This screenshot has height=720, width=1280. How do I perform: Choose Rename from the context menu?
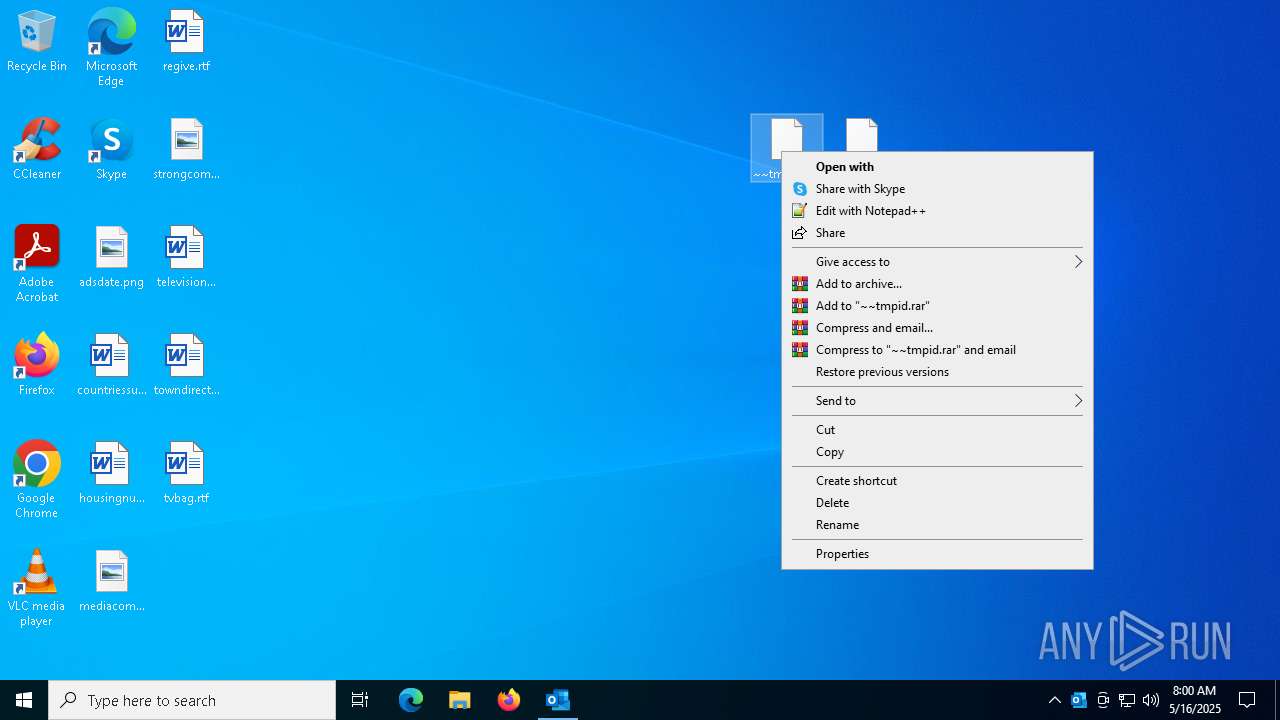(937, 525)
